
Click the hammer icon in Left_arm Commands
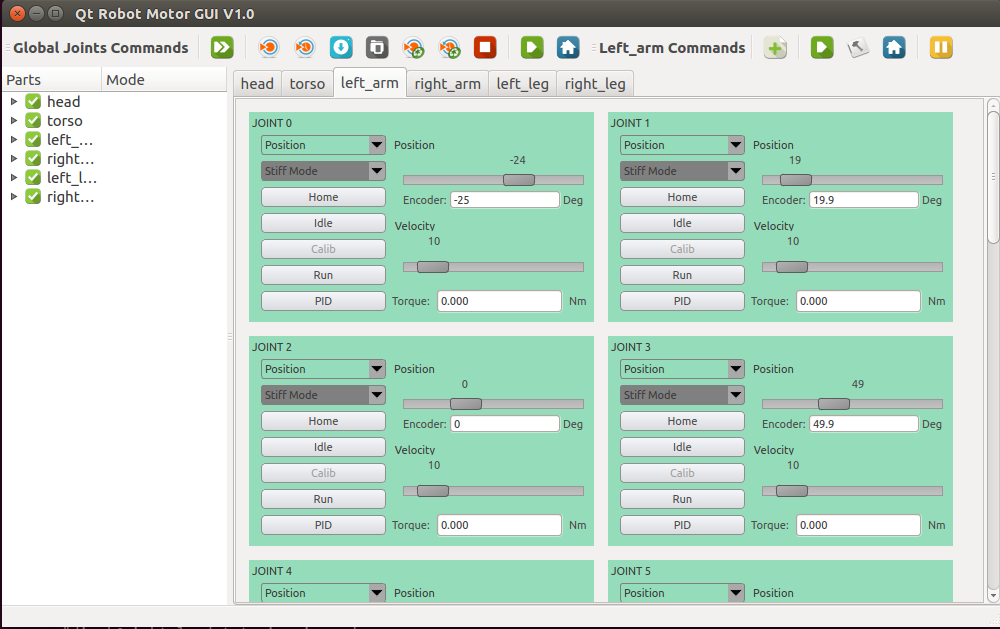point(858,47)
